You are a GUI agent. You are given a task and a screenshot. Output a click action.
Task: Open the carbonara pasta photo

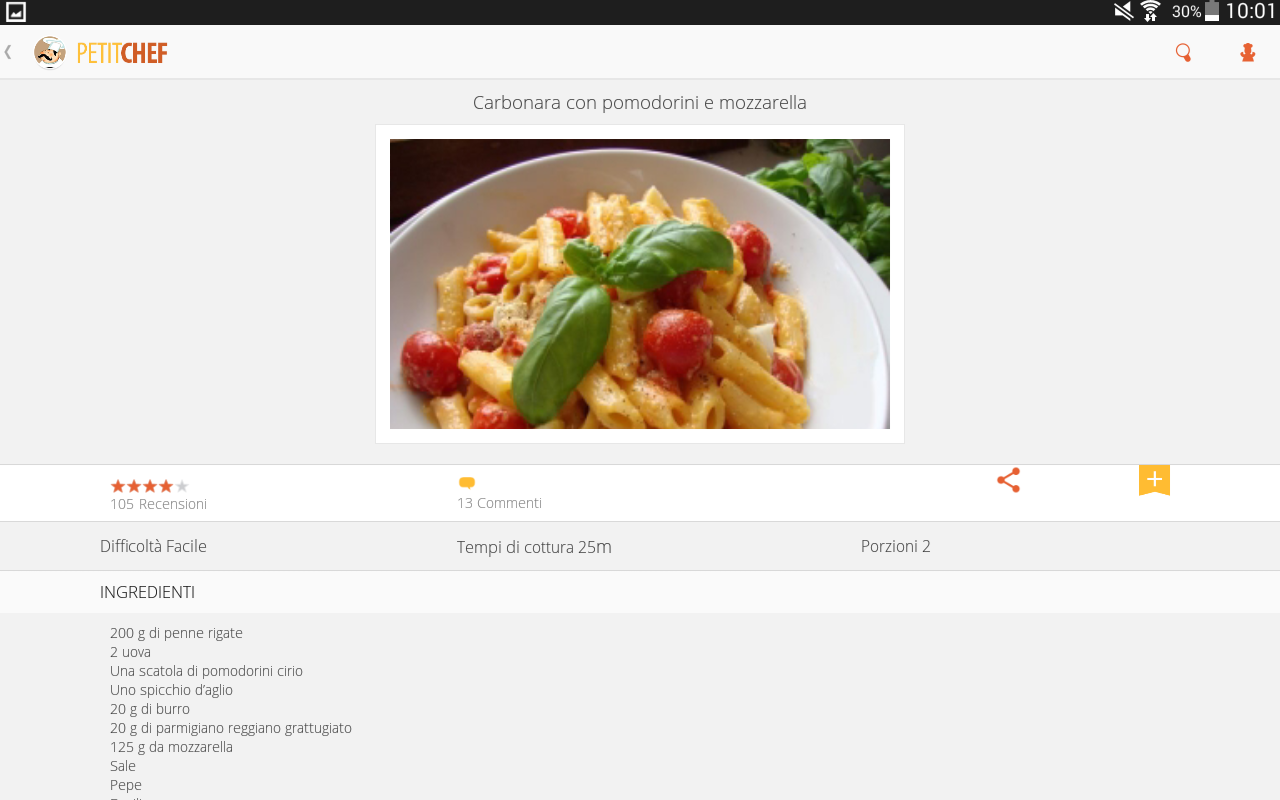coord(640,284)
